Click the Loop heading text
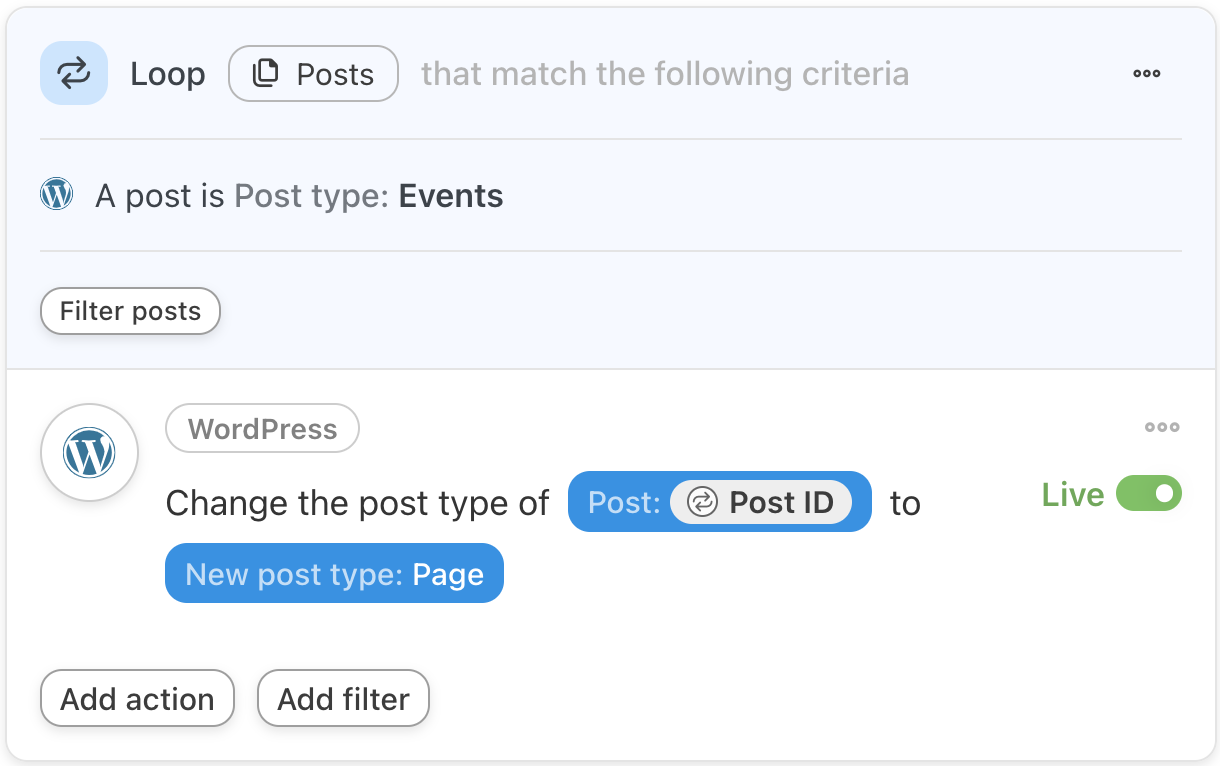This screenshot has width=1220, height=766. click(168, 74)
